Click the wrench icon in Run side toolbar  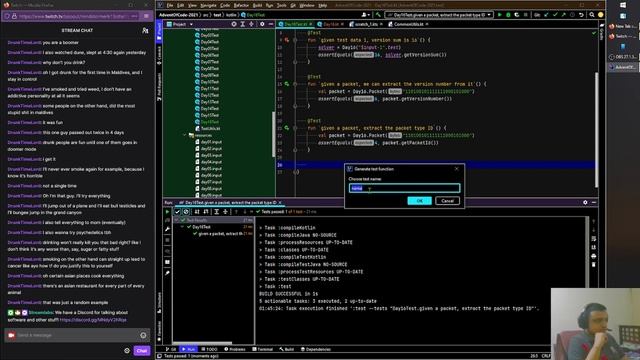(x=167, y=229)
